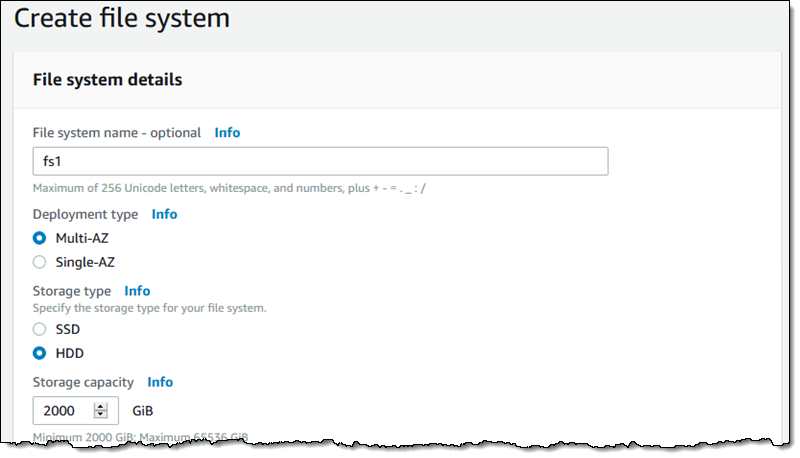
Task: Click the GiB unit label
Action: coord(143,411)
